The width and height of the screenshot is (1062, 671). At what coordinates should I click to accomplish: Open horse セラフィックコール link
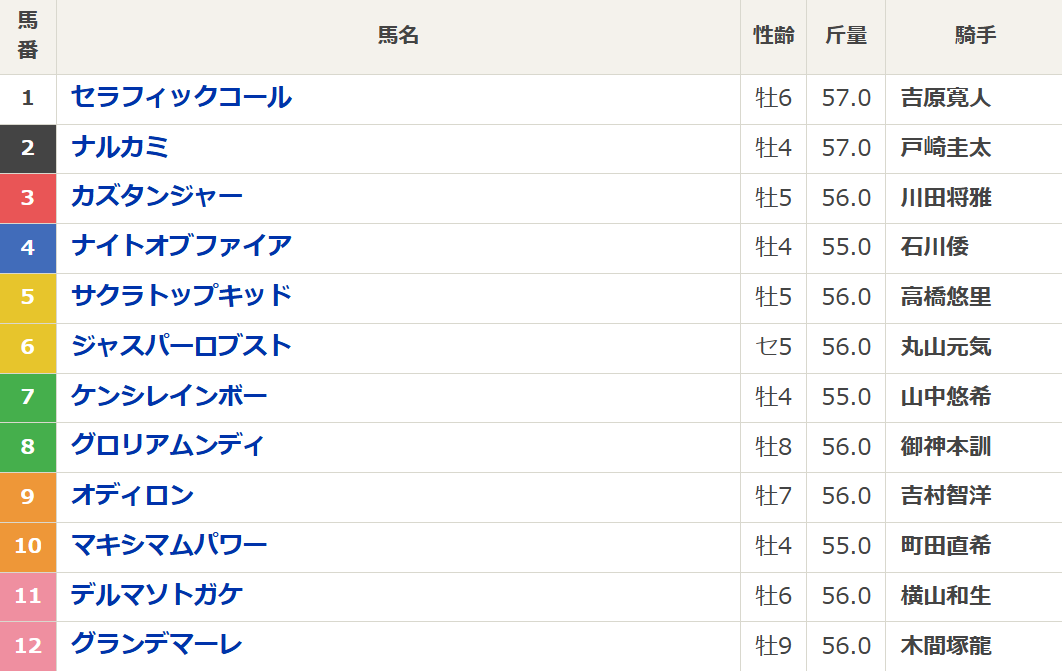coord(181,98)
